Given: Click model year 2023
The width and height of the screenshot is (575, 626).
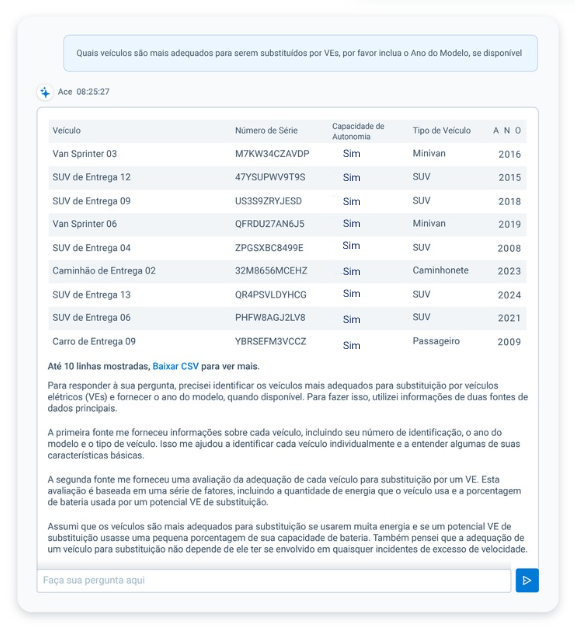Looking at the screenshot, I should 509,271.
